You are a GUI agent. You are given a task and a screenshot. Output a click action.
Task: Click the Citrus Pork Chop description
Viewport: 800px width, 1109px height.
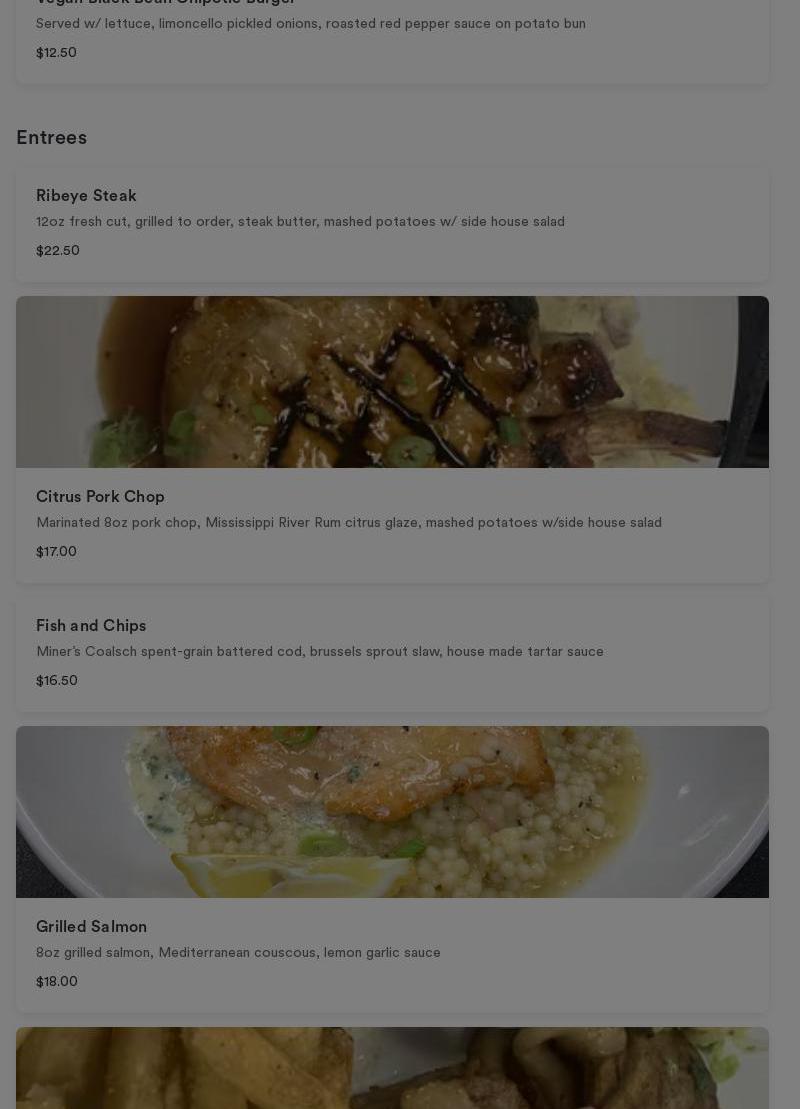349,523
